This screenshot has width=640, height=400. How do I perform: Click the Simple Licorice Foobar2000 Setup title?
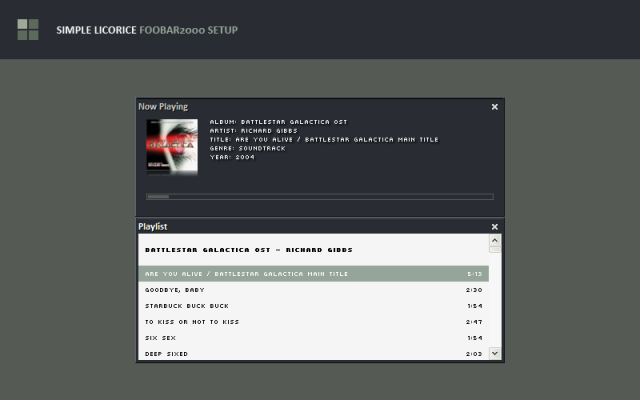(147, 30)
